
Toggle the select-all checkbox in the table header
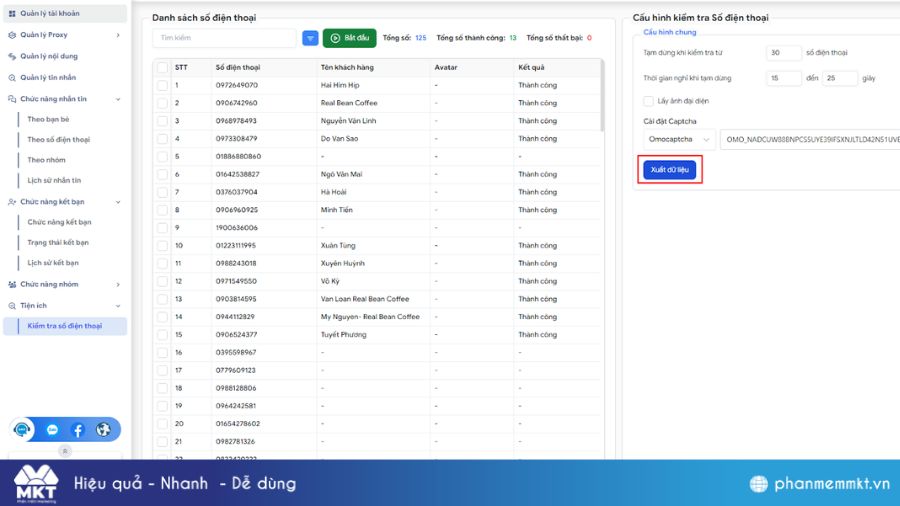[162, 67]
